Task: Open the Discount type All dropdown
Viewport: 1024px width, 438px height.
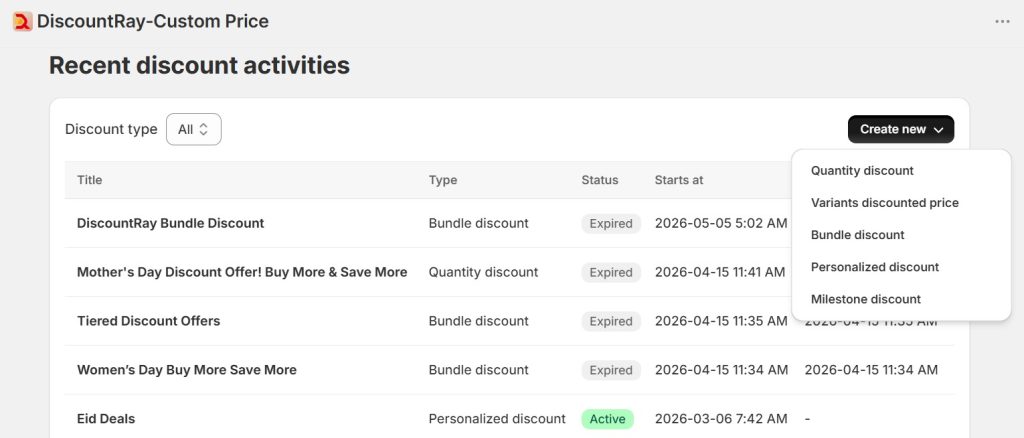Action: pyautogui.click(x=193, y=129)
